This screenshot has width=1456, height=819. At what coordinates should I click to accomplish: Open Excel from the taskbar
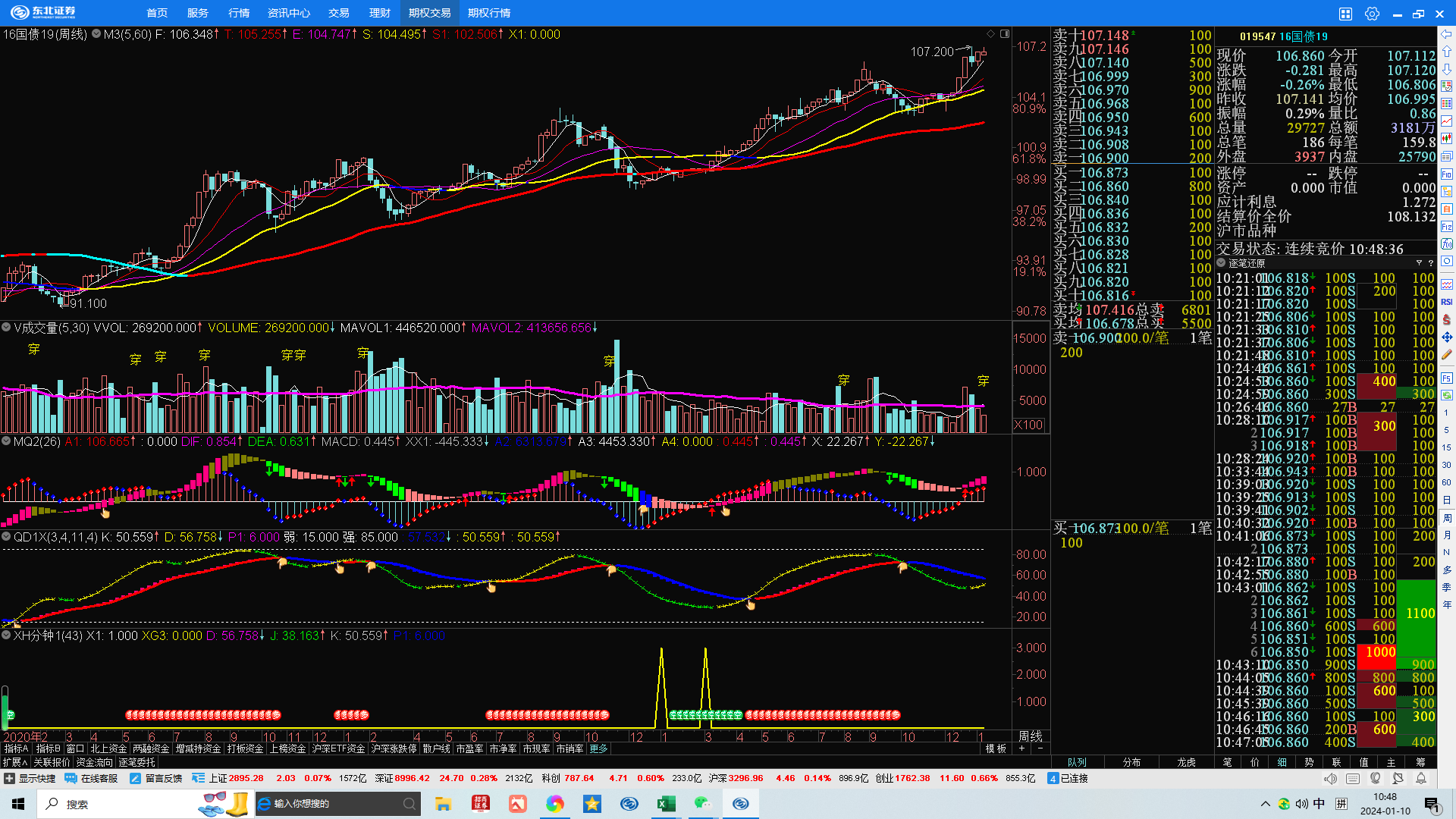pyautogui.click(x=667, y=804)
